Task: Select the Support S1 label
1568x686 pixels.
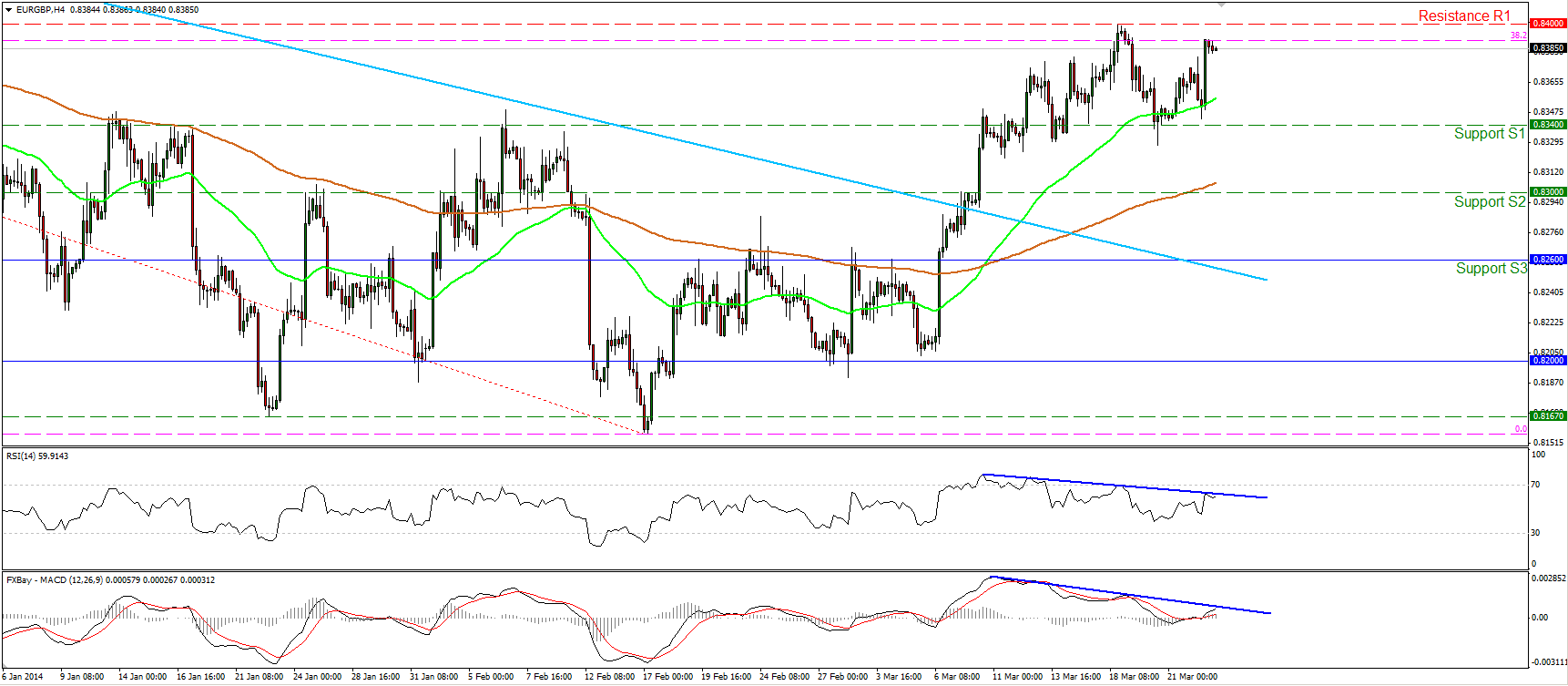Action: pos(1489,133)
